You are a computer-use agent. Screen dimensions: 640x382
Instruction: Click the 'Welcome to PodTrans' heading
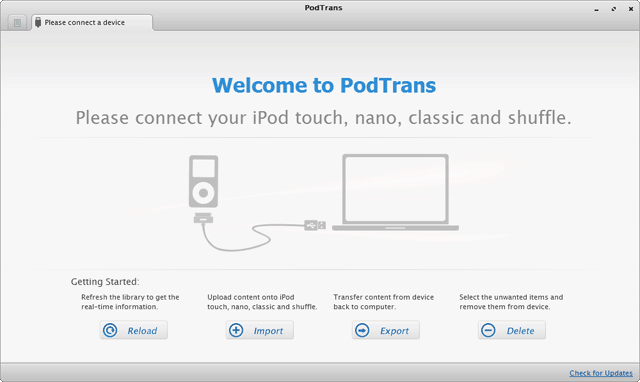pyautogui.click(x=324, y=85)
